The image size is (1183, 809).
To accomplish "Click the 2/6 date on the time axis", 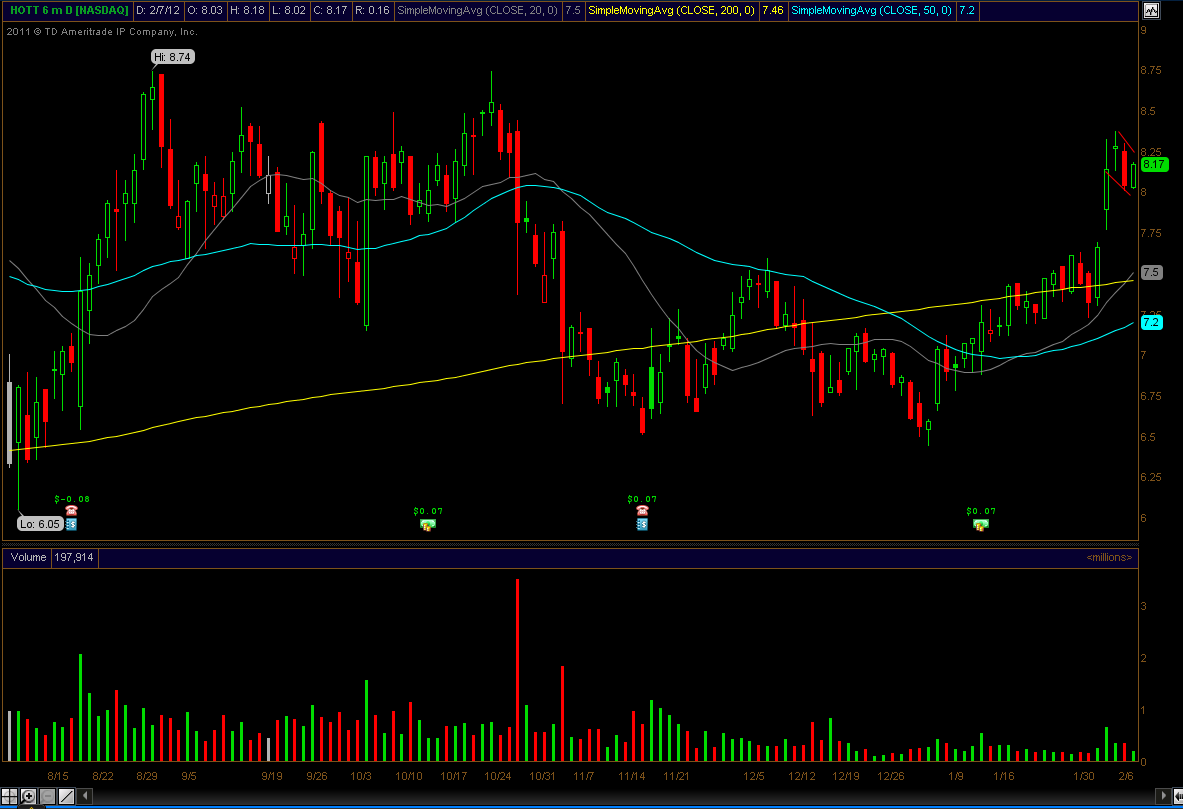I will 1126,776.
